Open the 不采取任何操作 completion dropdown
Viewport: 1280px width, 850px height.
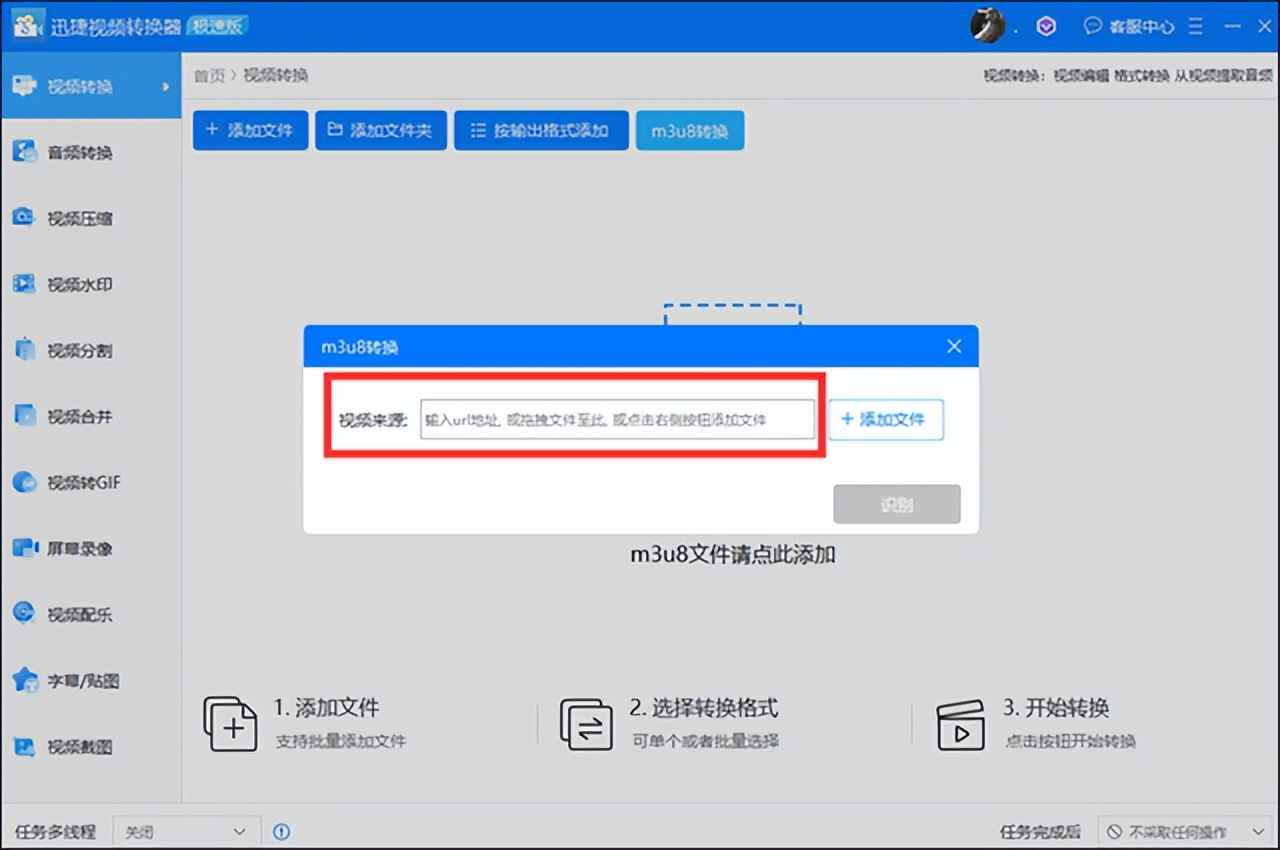(1180, 831)
